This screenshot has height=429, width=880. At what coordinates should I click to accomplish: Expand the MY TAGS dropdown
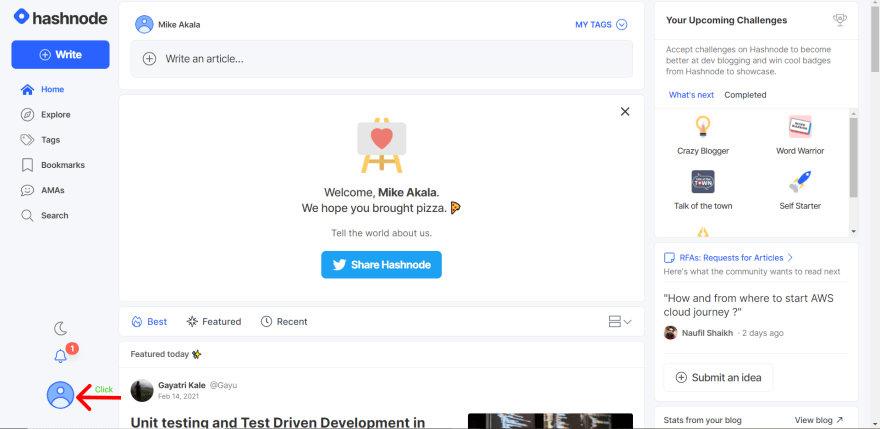pyautogui.click(x=601, y=25)
